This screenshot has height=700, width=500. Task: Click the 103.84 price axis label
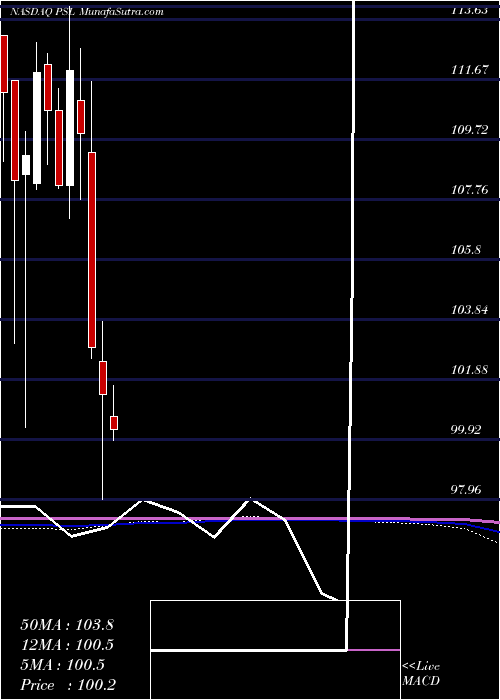tap(470, 310)
